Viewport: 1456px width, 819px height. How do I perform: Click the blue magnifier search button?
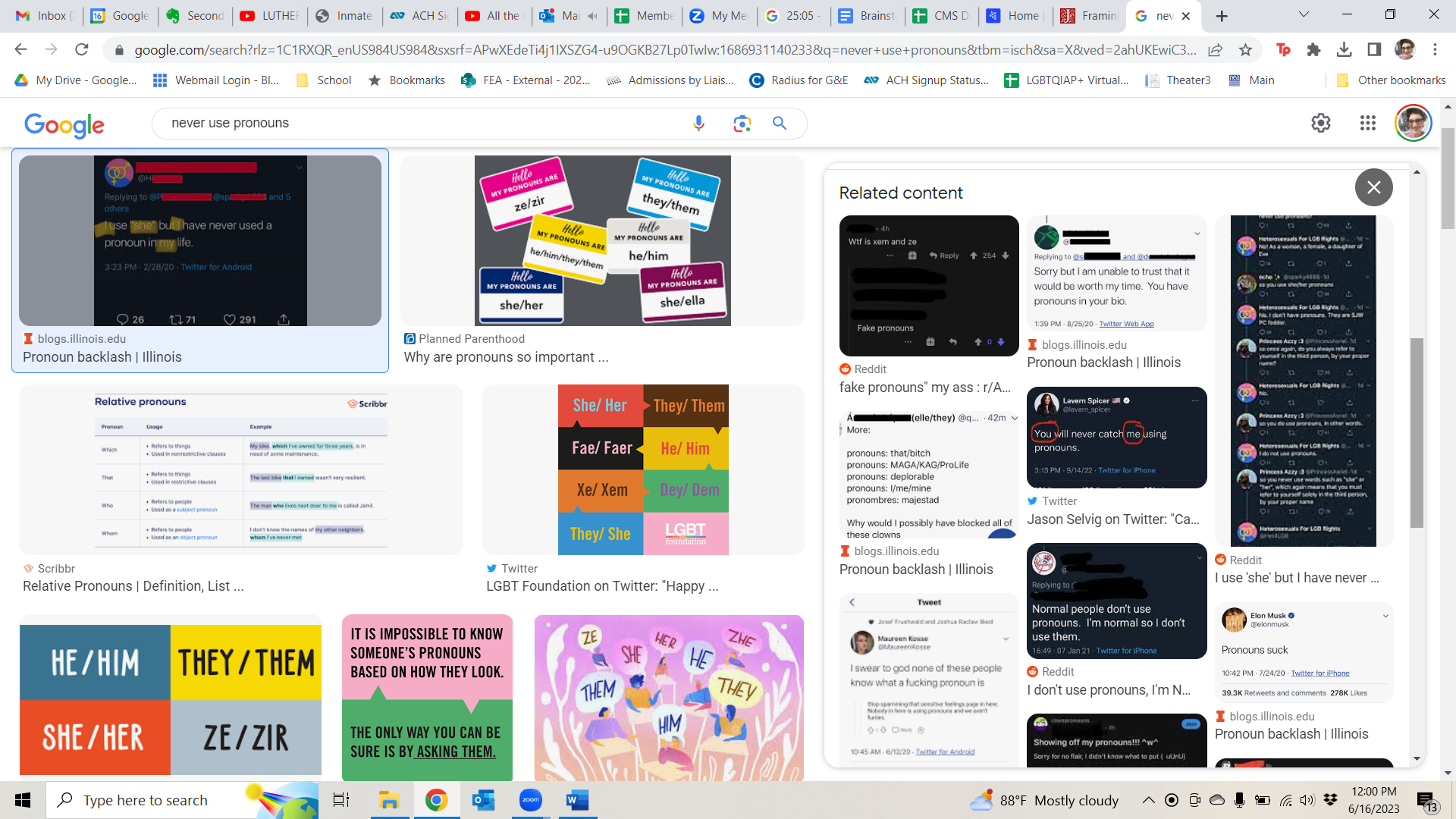coord(779,123)
